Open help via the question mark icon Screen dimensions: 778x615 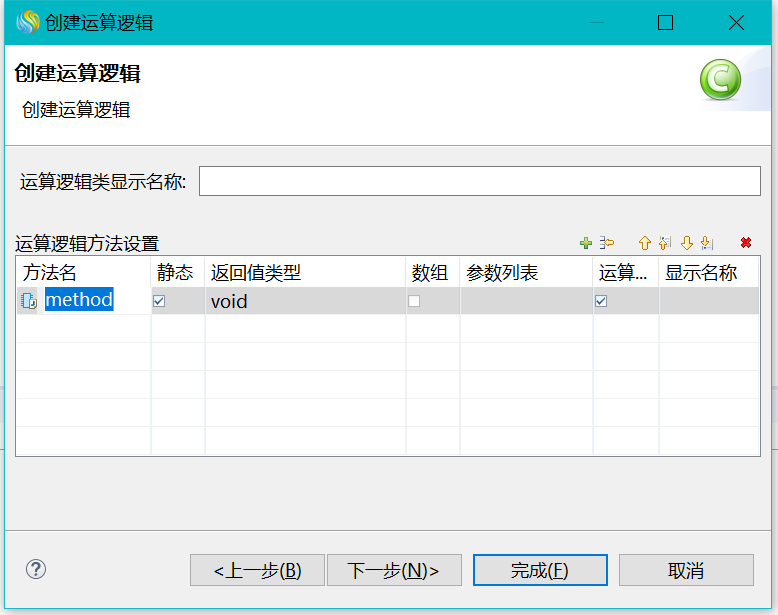click(36, 569)
